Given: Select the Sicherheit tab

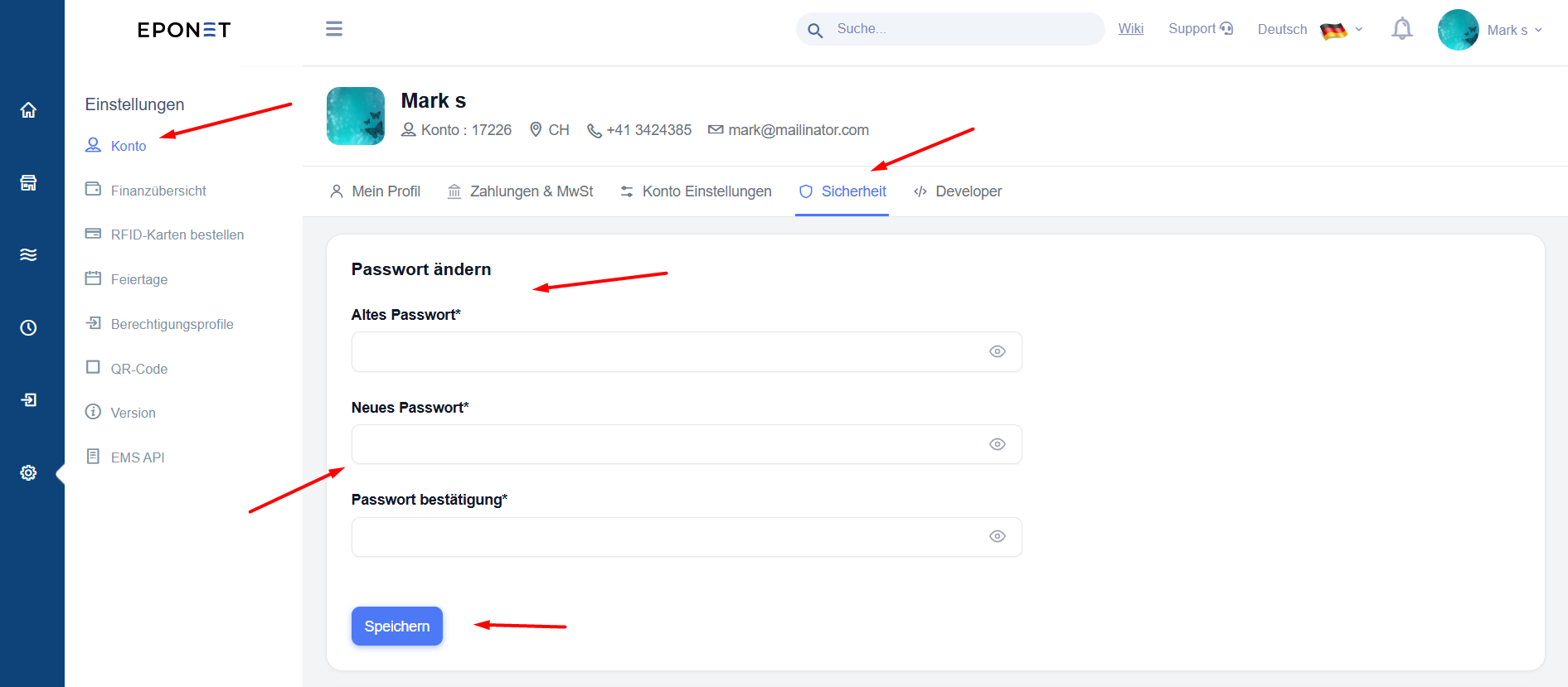Looking at the screenshot, I should pos(842,191).
